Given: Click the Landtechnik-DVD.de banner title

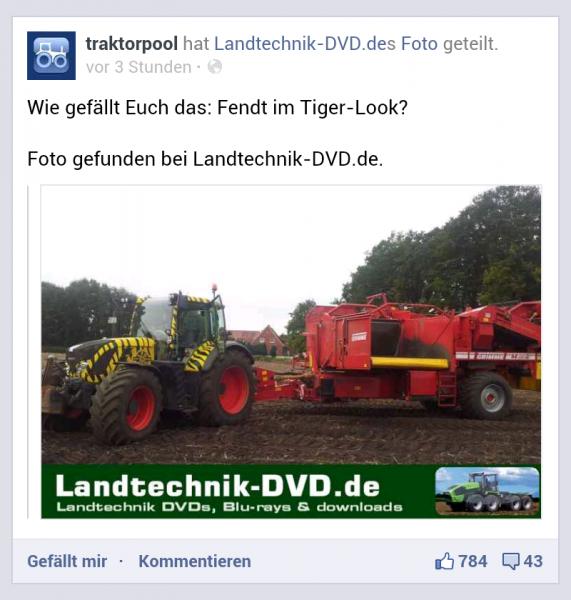Looking at the screenshot, I should pyautogui.click(x=217, y=486).
